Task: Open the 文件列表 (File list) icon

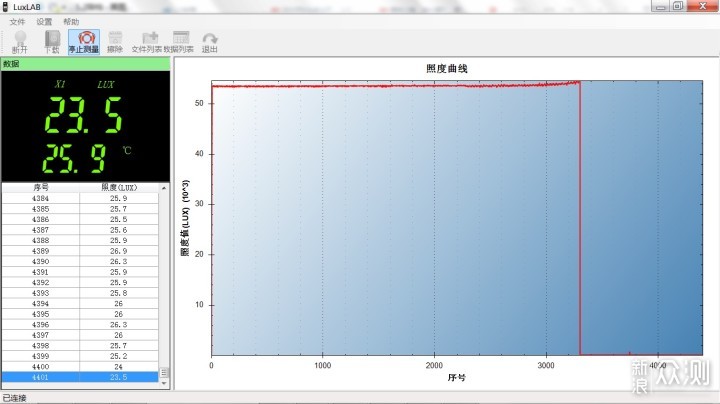Action: click(x=146, y=42)
